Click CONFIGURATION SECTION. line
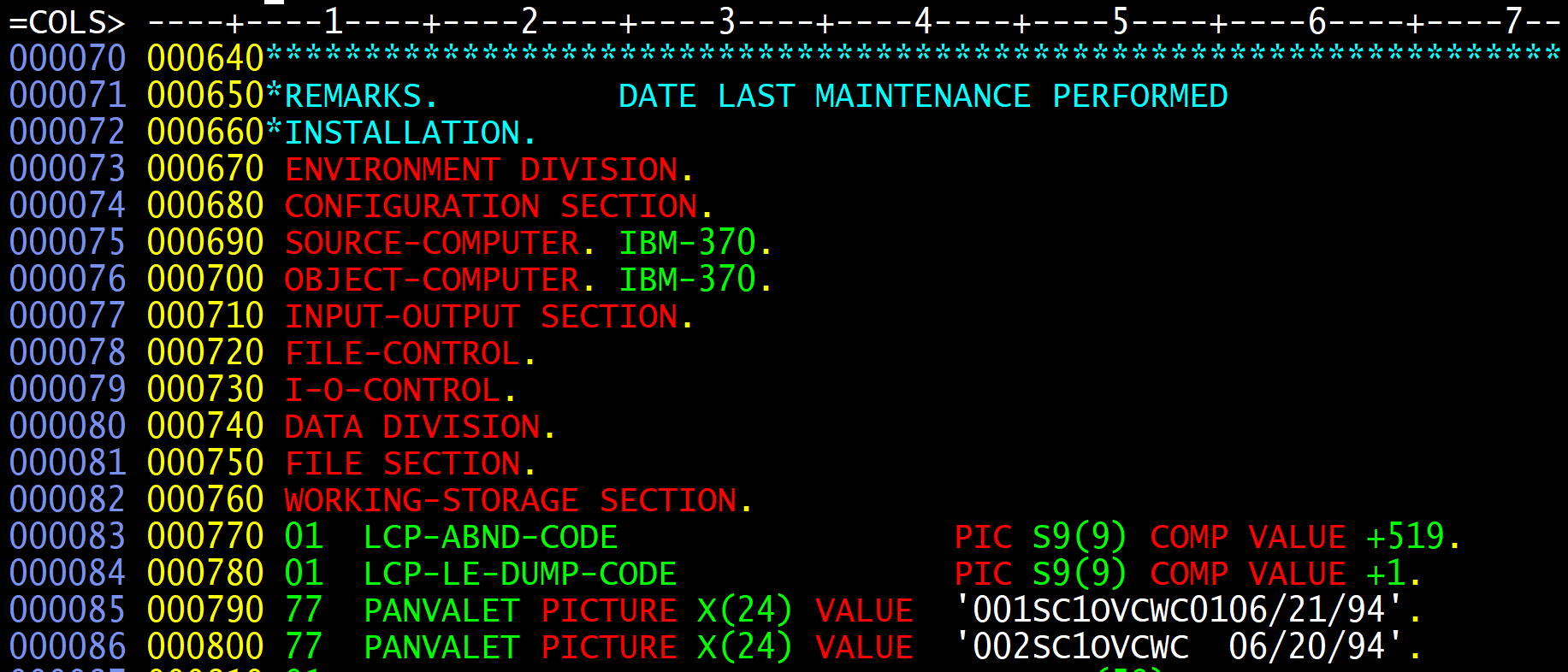 499,206
